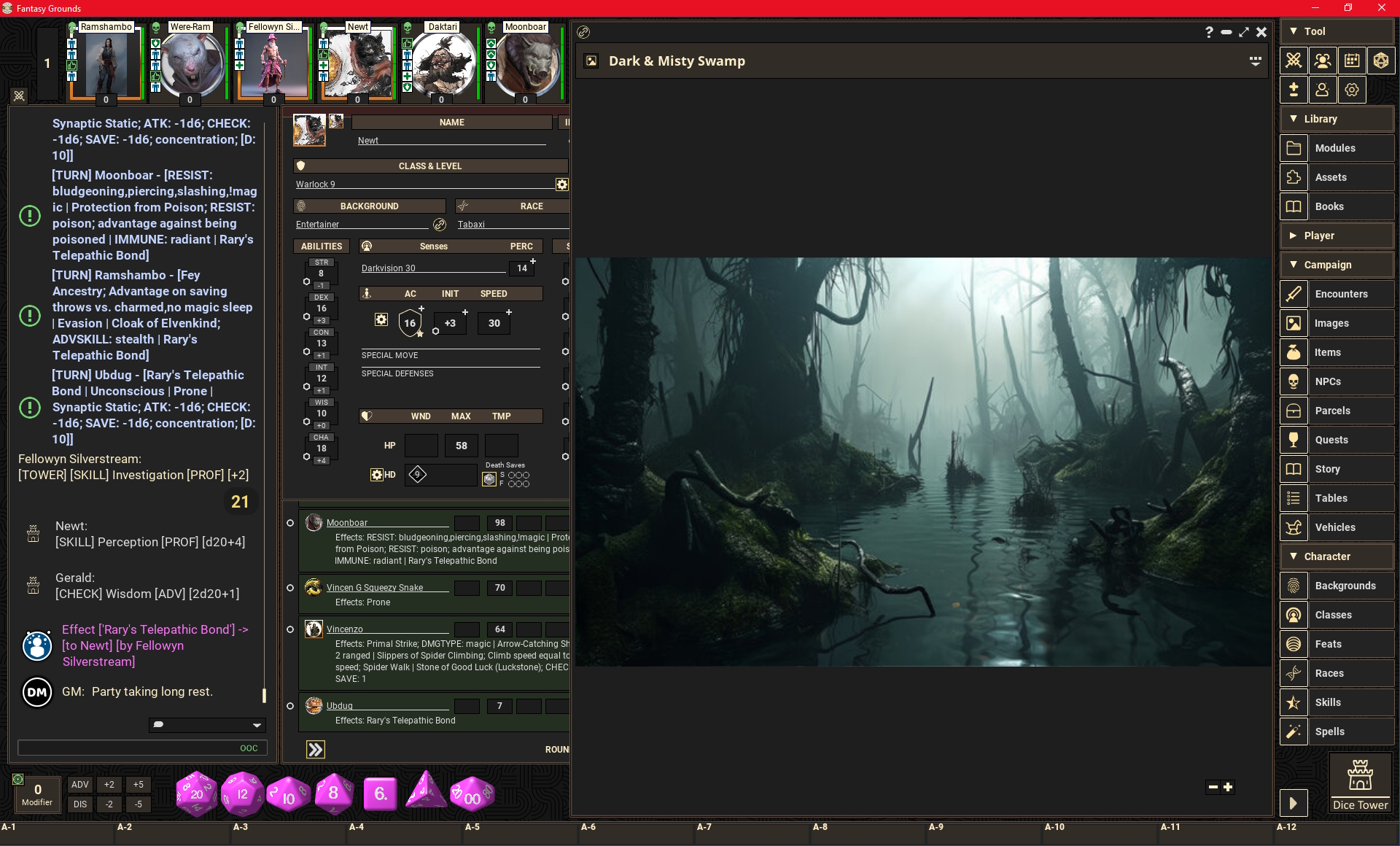Toggle the +5 modifier button
1400x846 pixels.
(x=139, y=785)
